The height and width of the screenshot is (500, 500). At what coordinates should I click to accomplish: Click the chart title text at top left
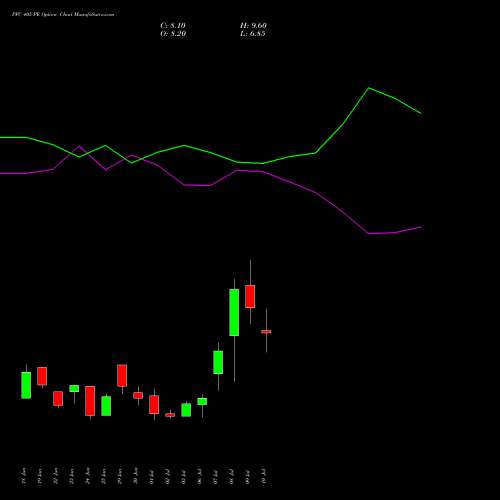click(63, 15)
